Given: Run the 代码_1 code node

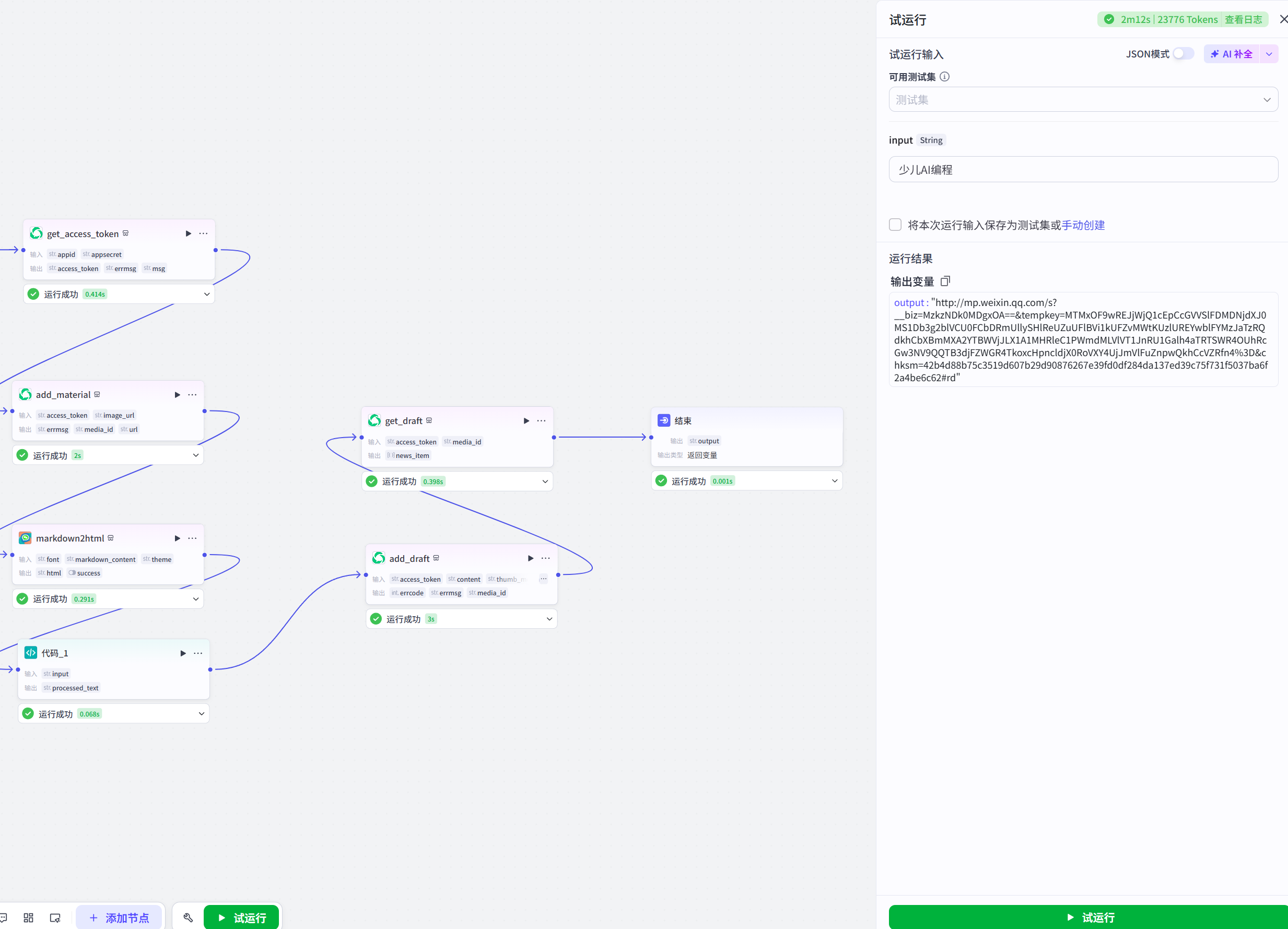Looking at the screenshot, I should pos(183,653).
